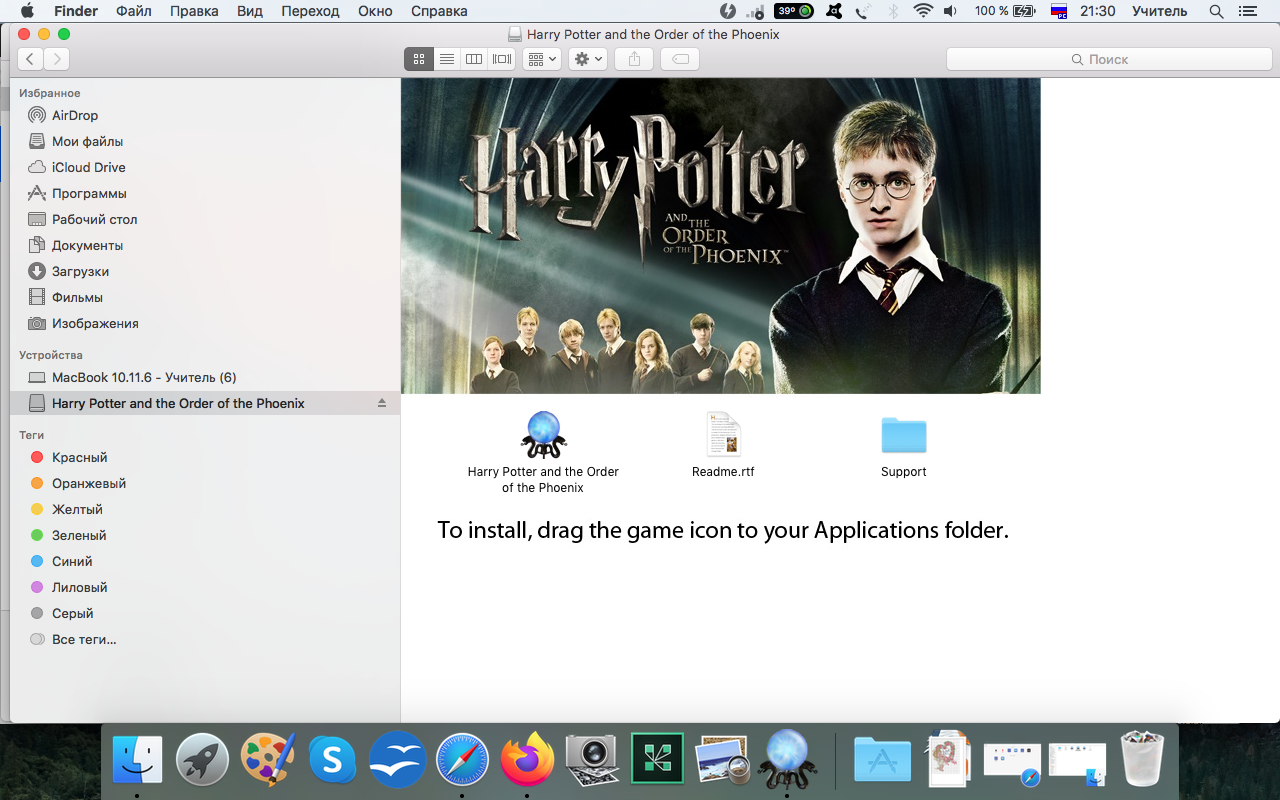
Task: Open the Finder menu
Action: click(x=76, y=11)
